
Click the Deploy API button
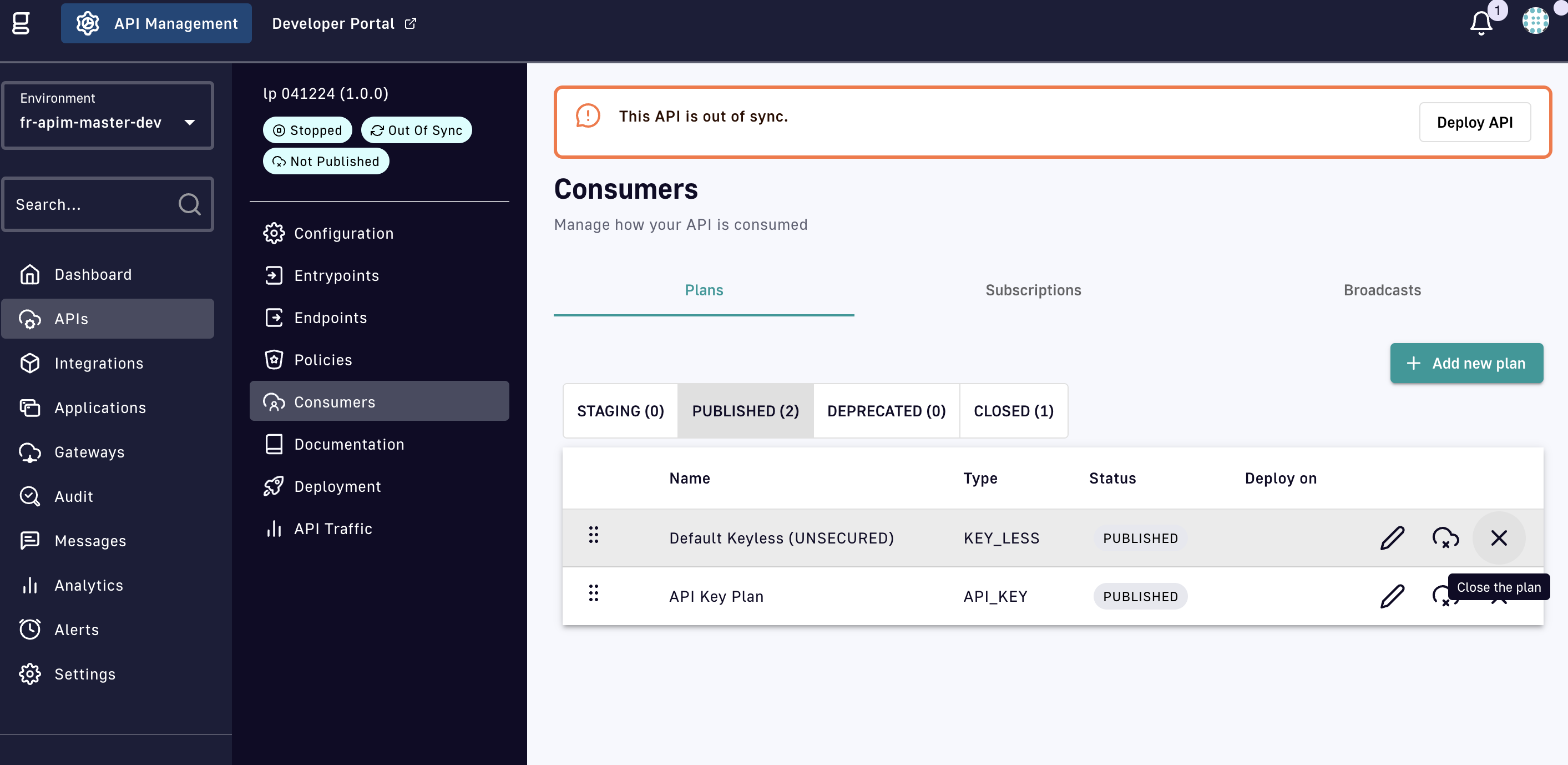click(x=1474, y=123)
